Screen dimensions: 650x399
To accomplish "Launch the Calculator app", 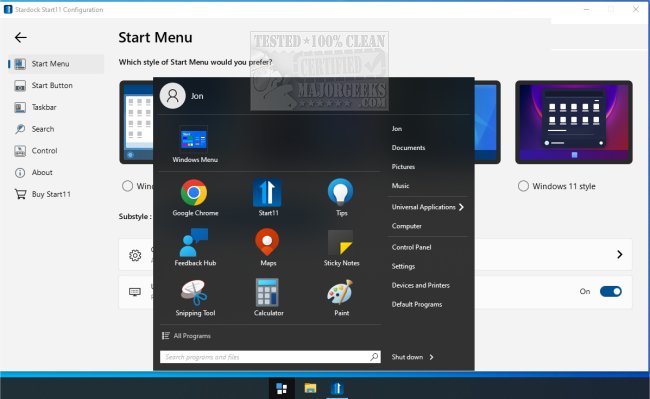I will point(268,298).
